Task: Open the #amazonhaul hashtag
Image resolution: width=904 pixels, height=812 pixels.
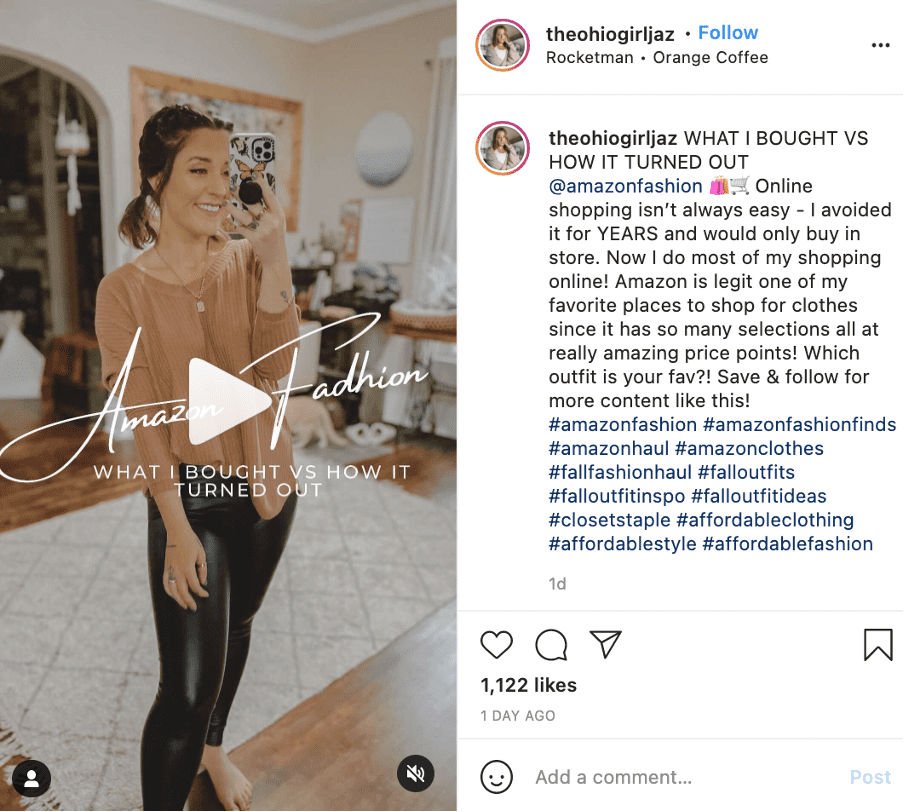Action: pos(609,448)
